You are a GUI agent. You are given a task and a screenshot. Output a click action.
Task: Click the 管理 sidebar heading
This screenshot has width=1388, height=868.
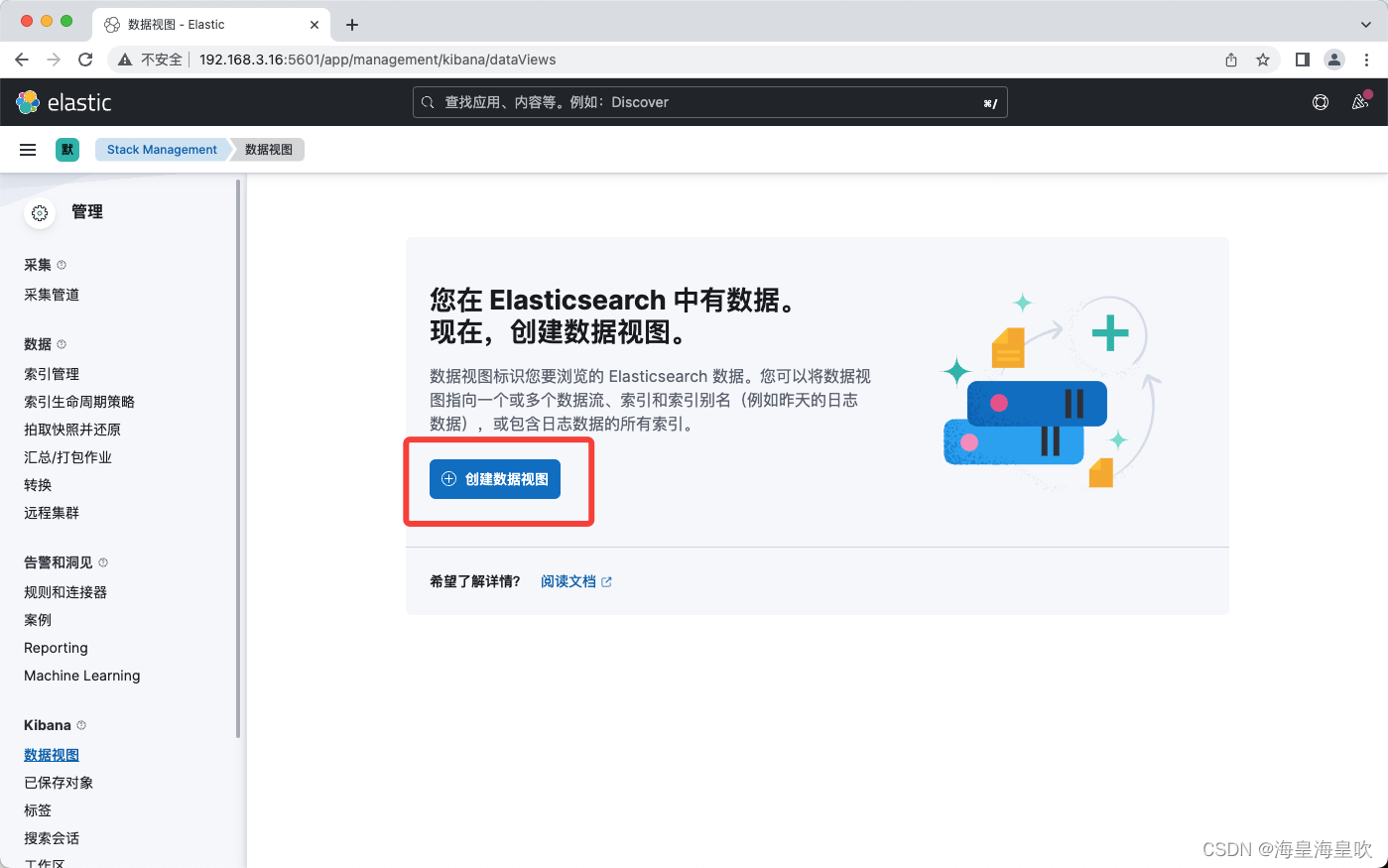(87, 211)
